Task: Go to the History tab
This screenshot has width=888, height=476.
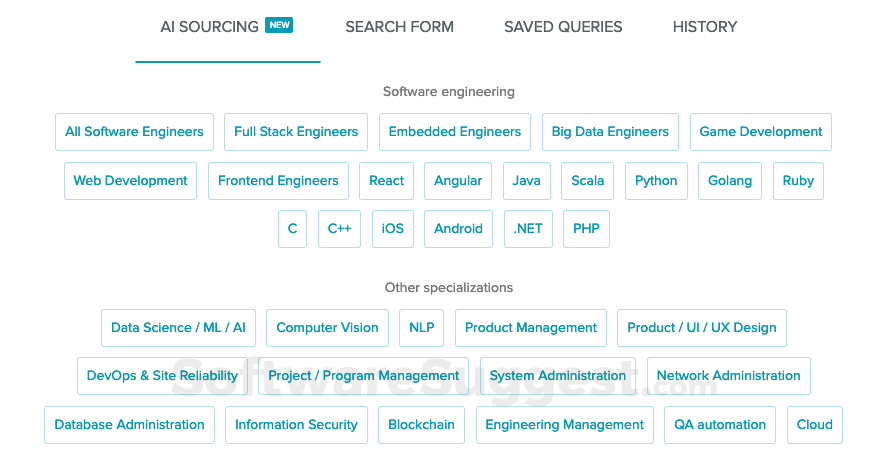Action: coord(705,27)
